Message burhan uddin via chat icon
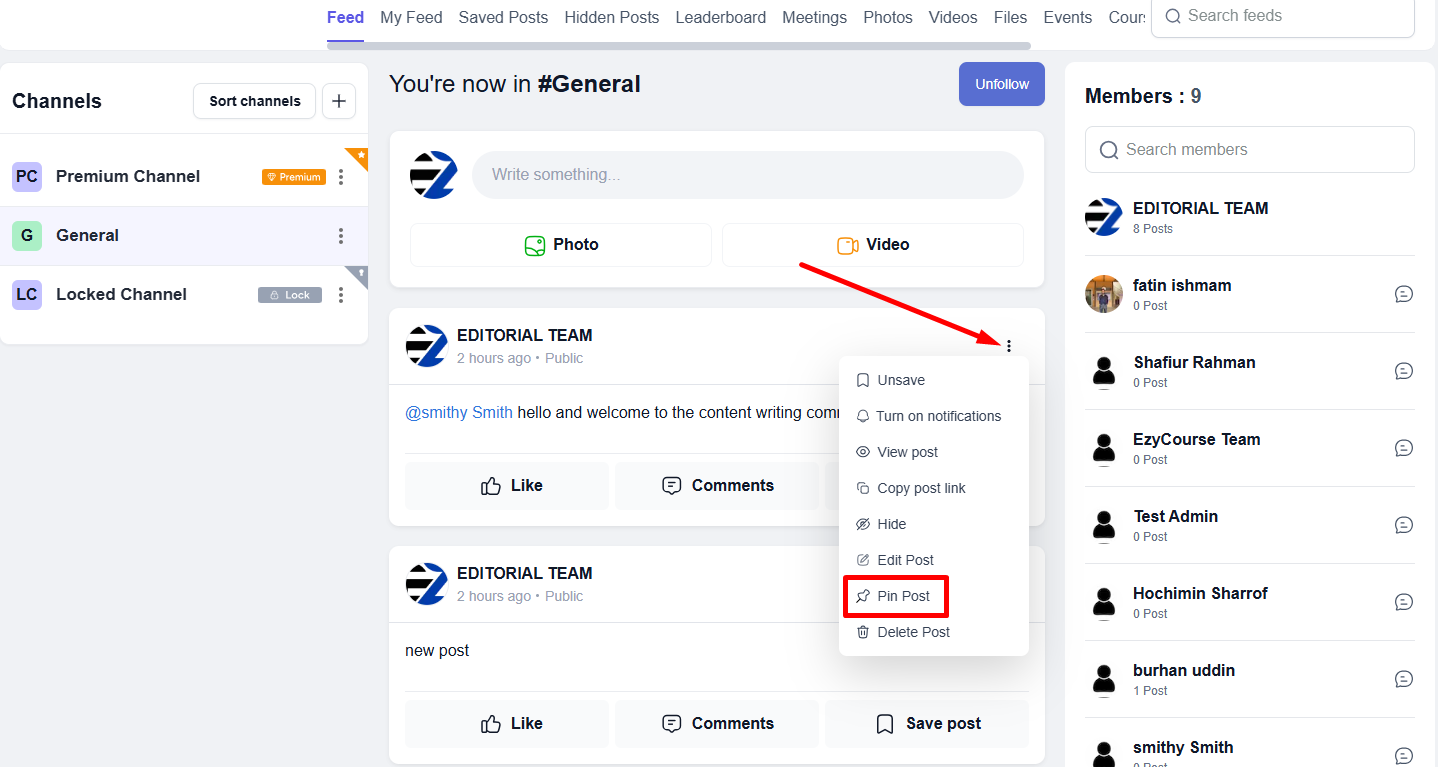This screenshot has width=1438, height=767. [1404, 679]
